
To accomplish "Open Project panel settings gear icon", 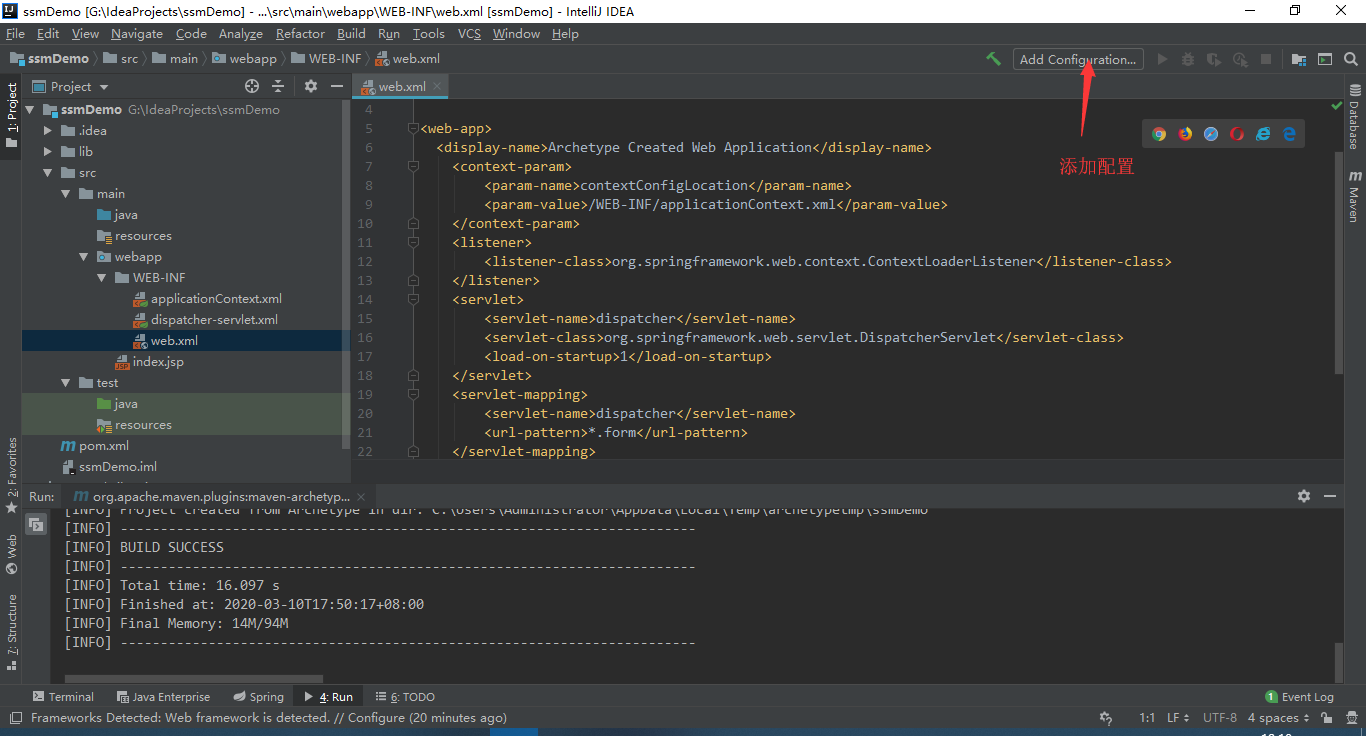I will pyautogui.click(x=311, y=86).
